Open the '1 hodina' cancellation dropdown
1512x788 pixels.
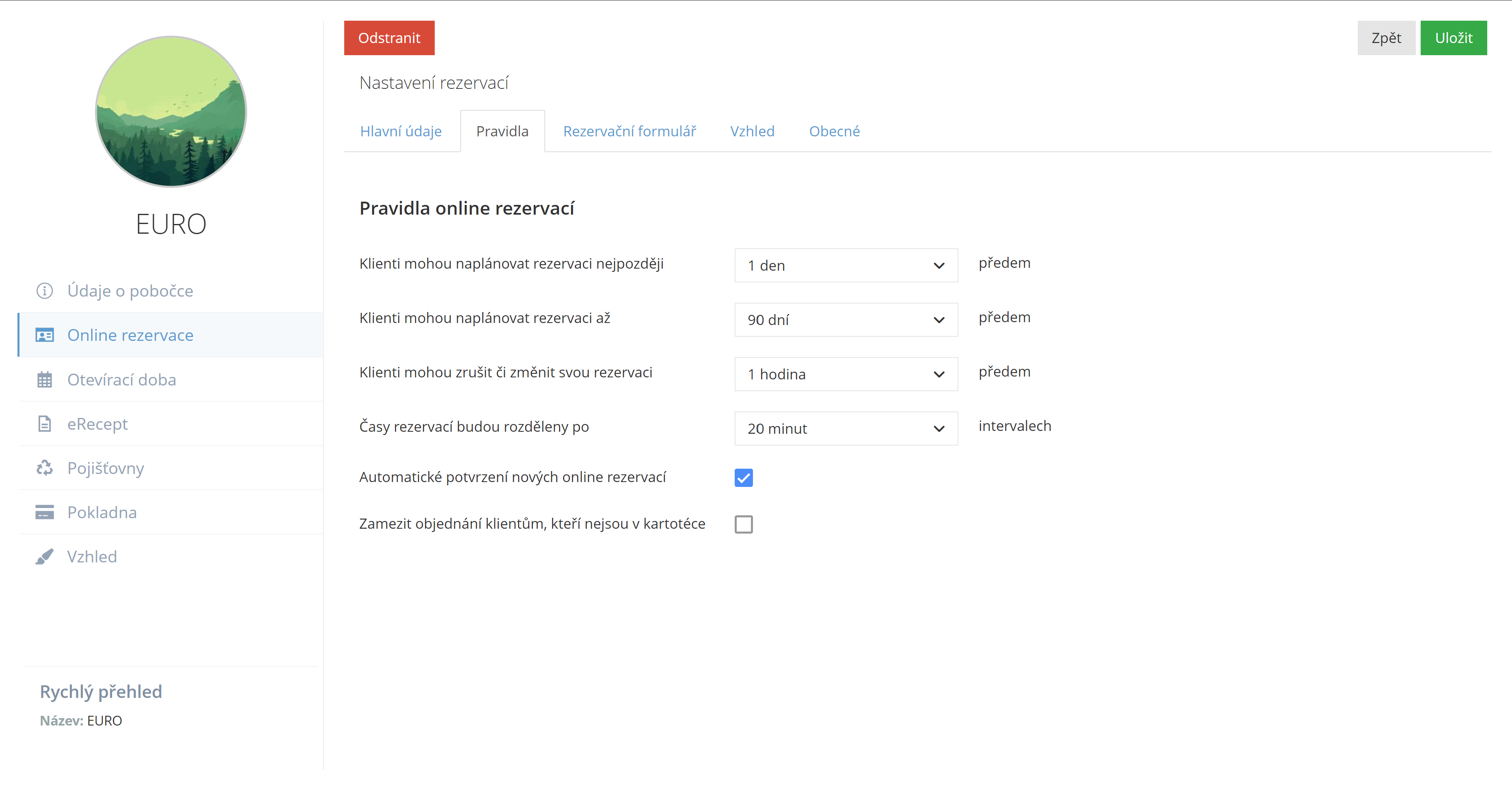coord(845,375)
